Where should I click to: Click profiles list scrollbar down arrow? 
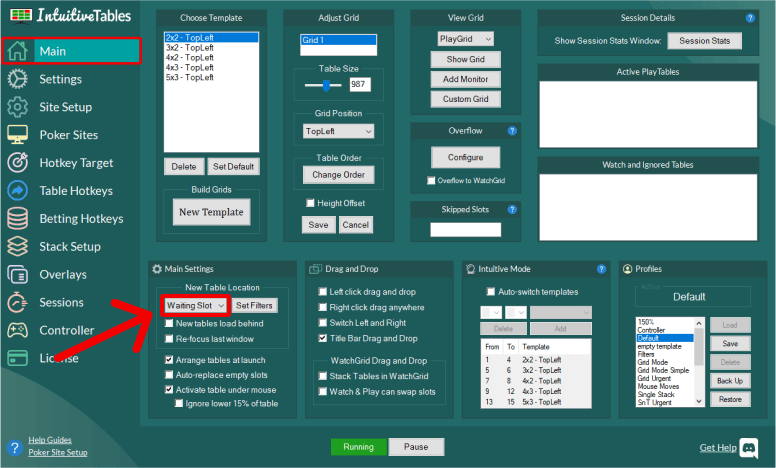699,401
